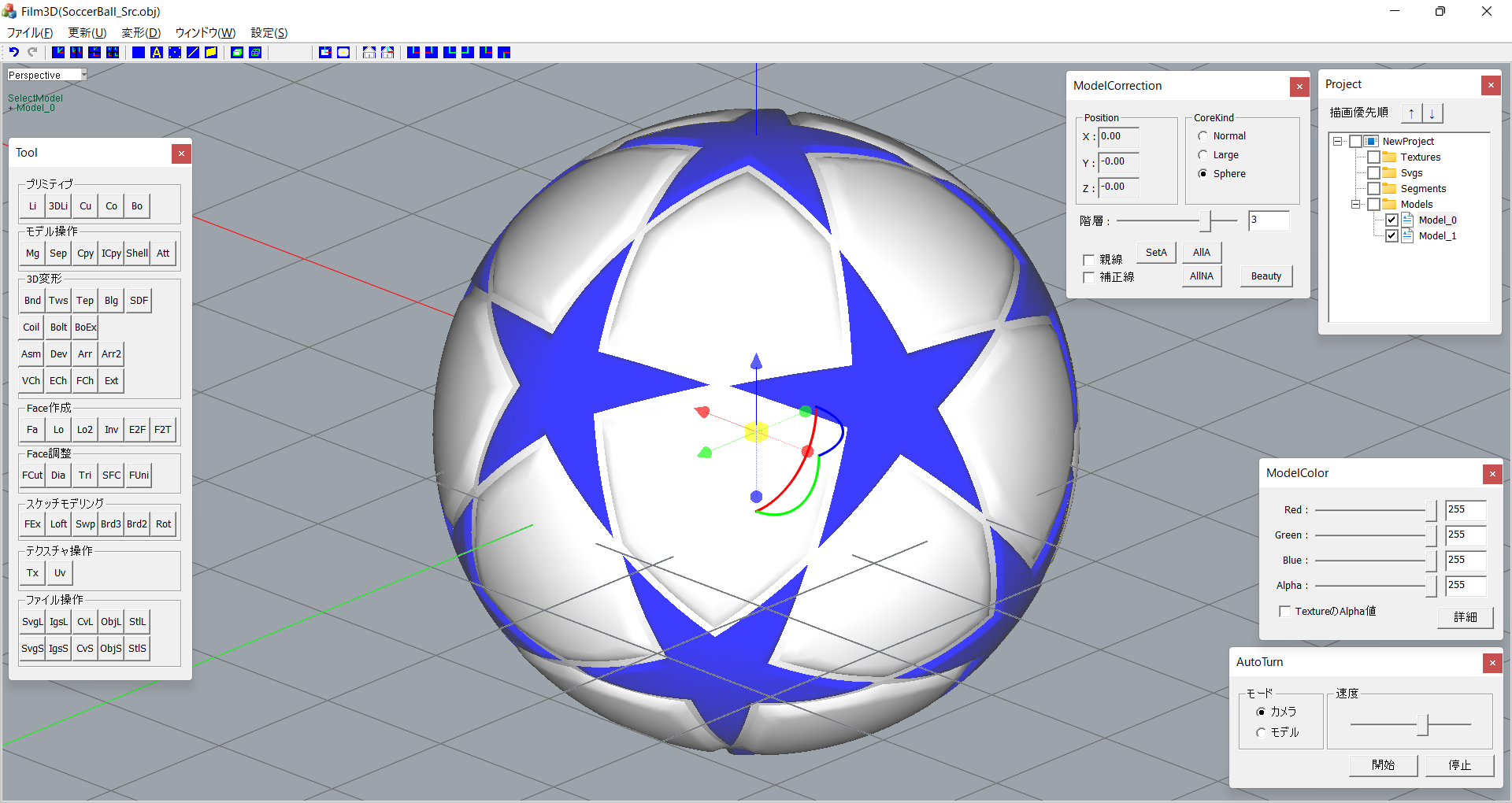Move draw priority up with the up arrow
Viewport: 1512px width, 803px height.
[1411, 113]
